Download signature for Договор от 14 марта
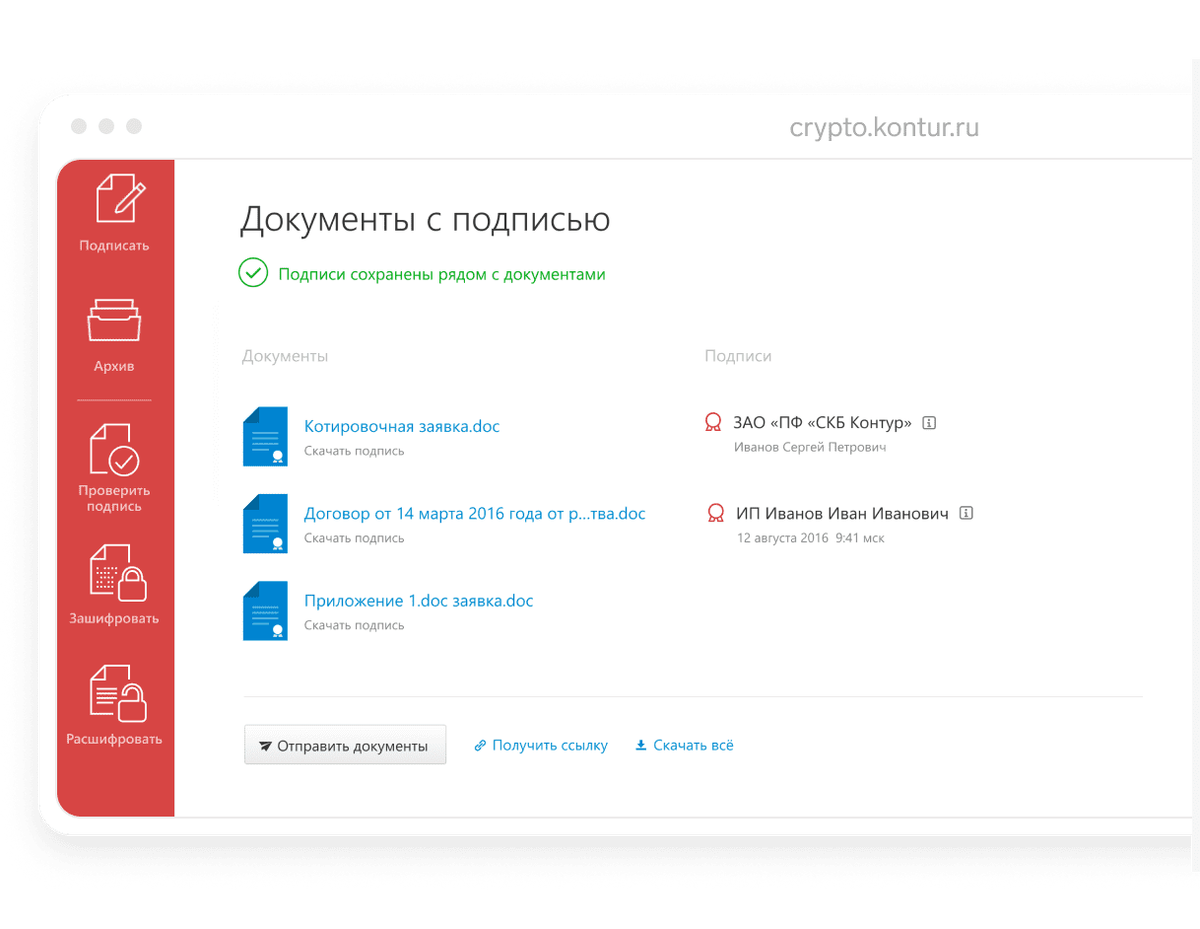Viewport: 1200px width, 929px height. click(354, 538)
